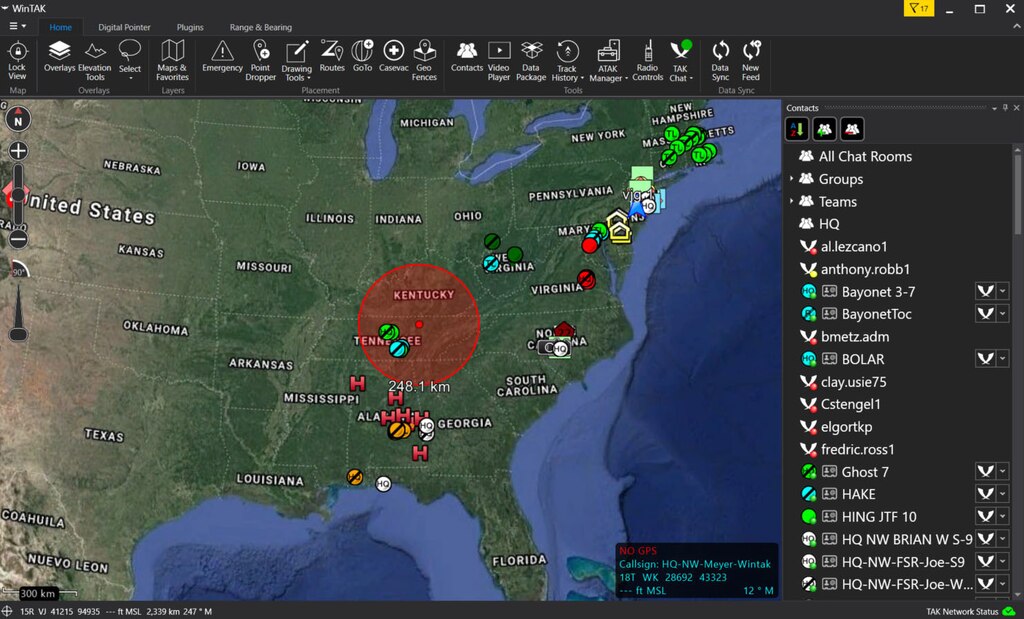Select contact clay.usie75
The height and width of the screenshot is (619, 1024).
[x=853, y=382]
